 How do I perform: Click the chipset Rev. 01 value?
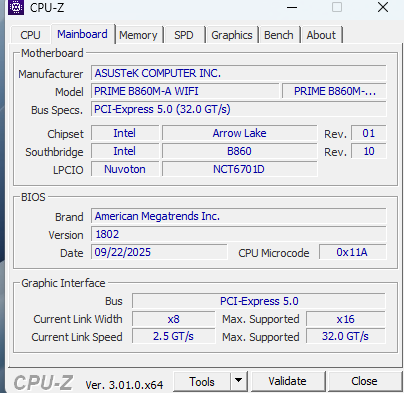369,133
